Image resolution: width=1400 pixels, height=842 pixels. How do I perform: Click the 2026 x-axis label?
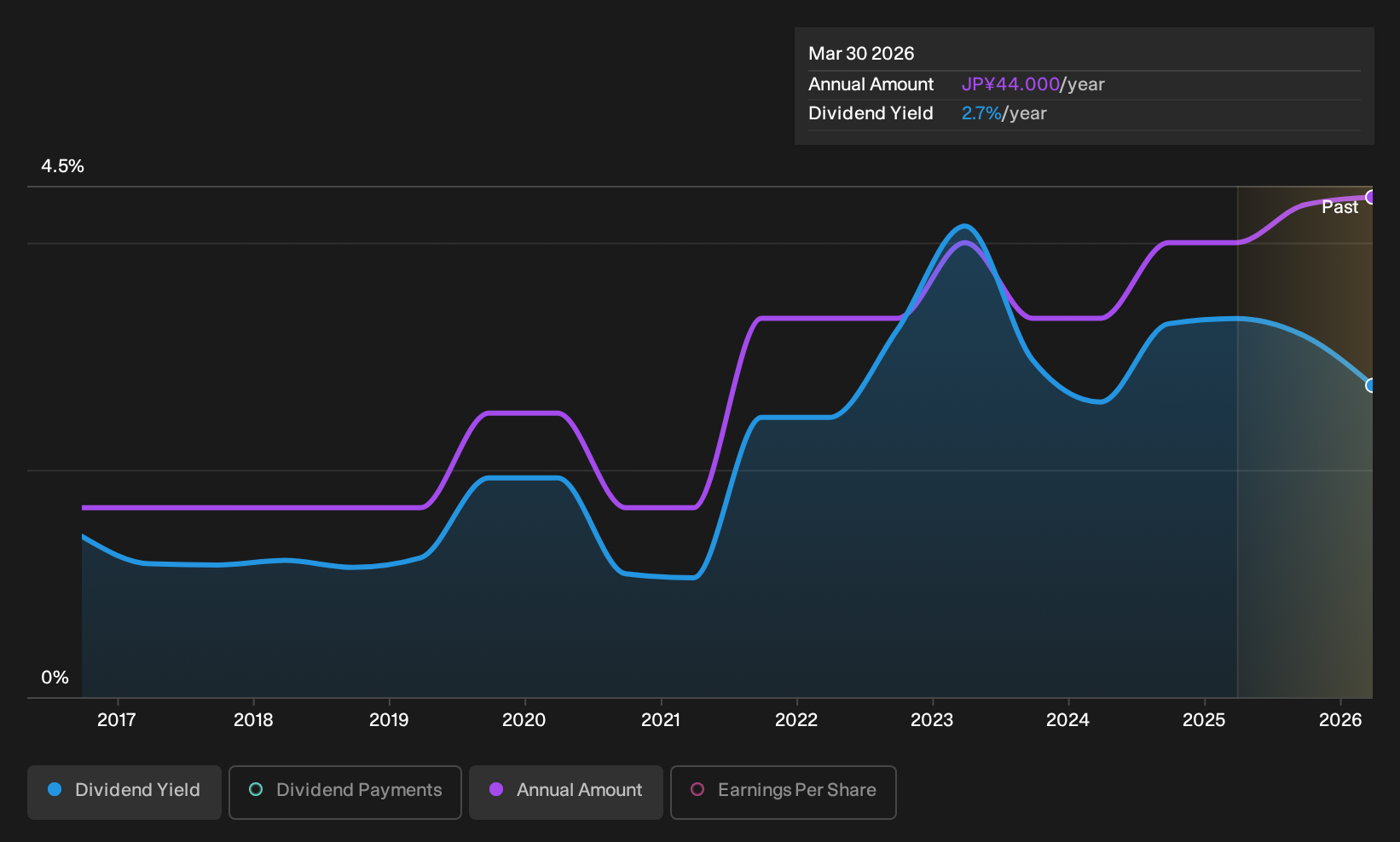tap(1340, 720)
